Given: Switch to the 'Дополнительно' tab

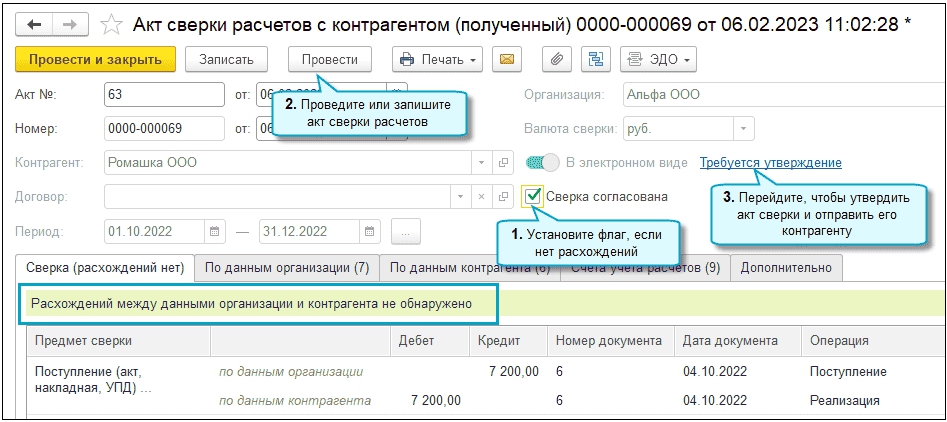Looking at the screenshot, I should click(x=786, y=268).
